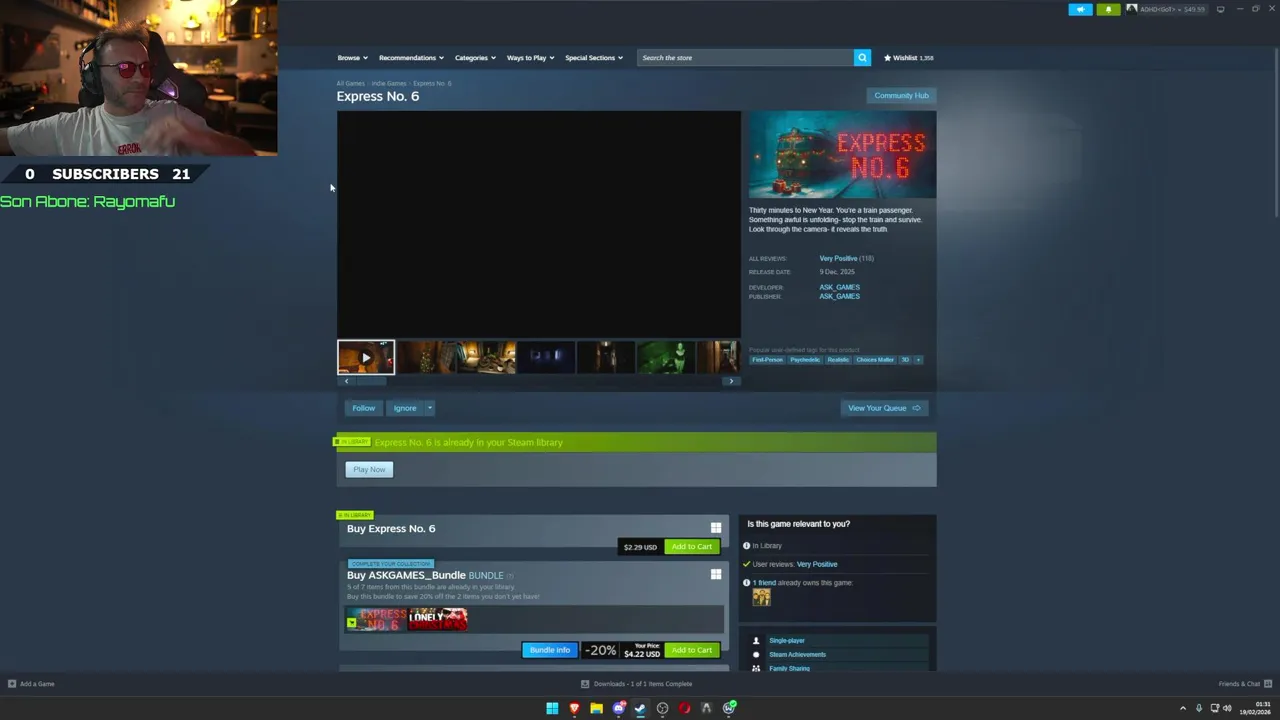
Task: Click the Psychedelic tag
Action: 805,360
